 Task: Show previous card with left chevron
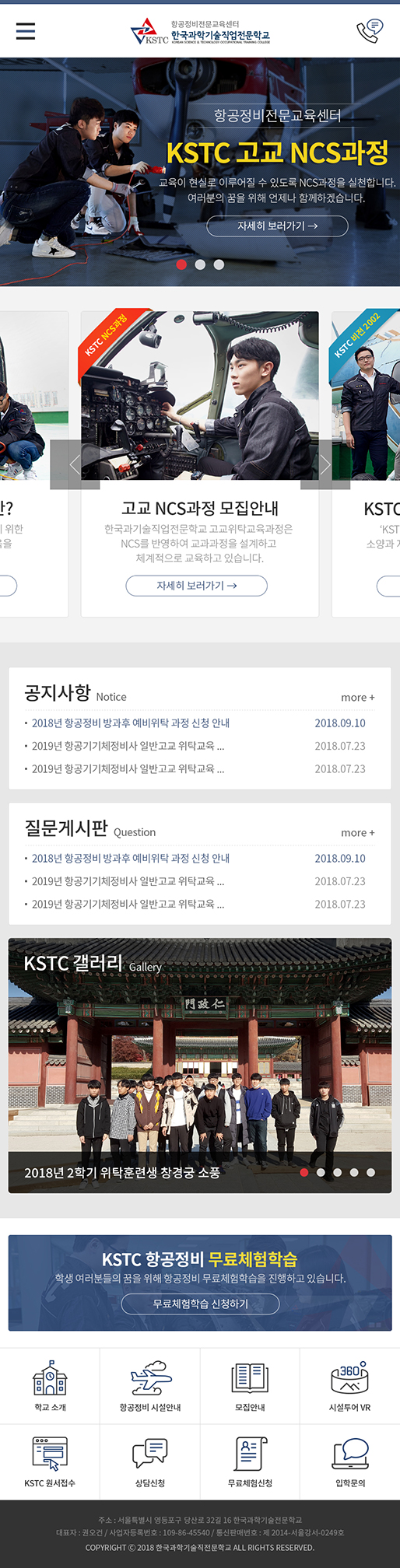coord(75,464)
